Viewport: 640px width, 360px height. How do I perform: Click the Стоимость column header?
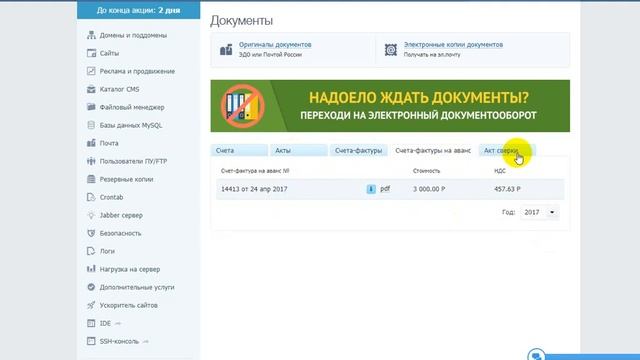point(426,171)
